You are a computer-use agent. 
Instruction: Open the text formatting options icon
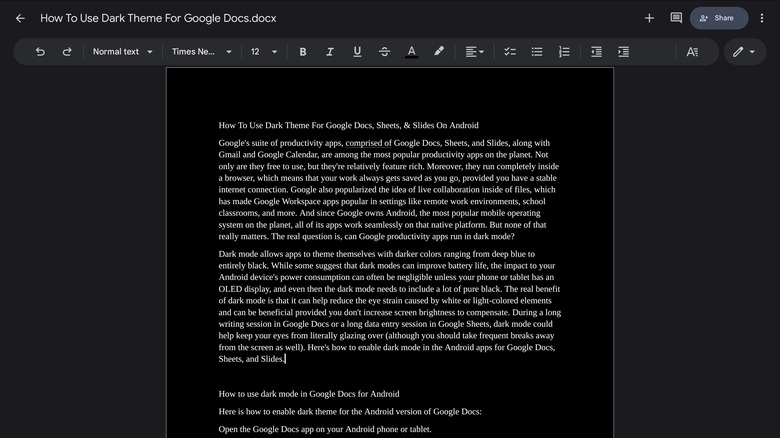(692, 52)
